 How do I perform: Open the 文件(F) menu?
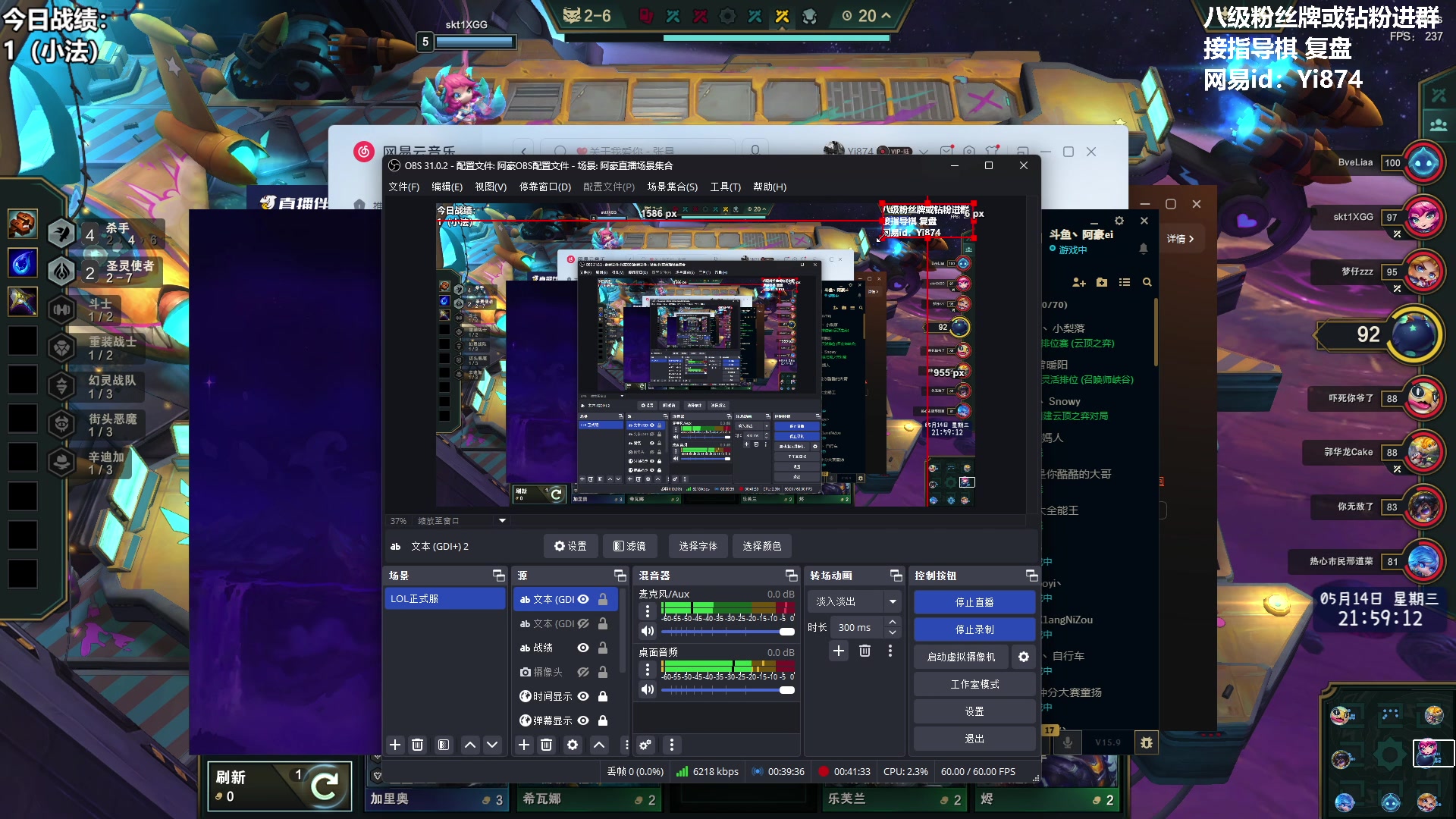(403, 187)
